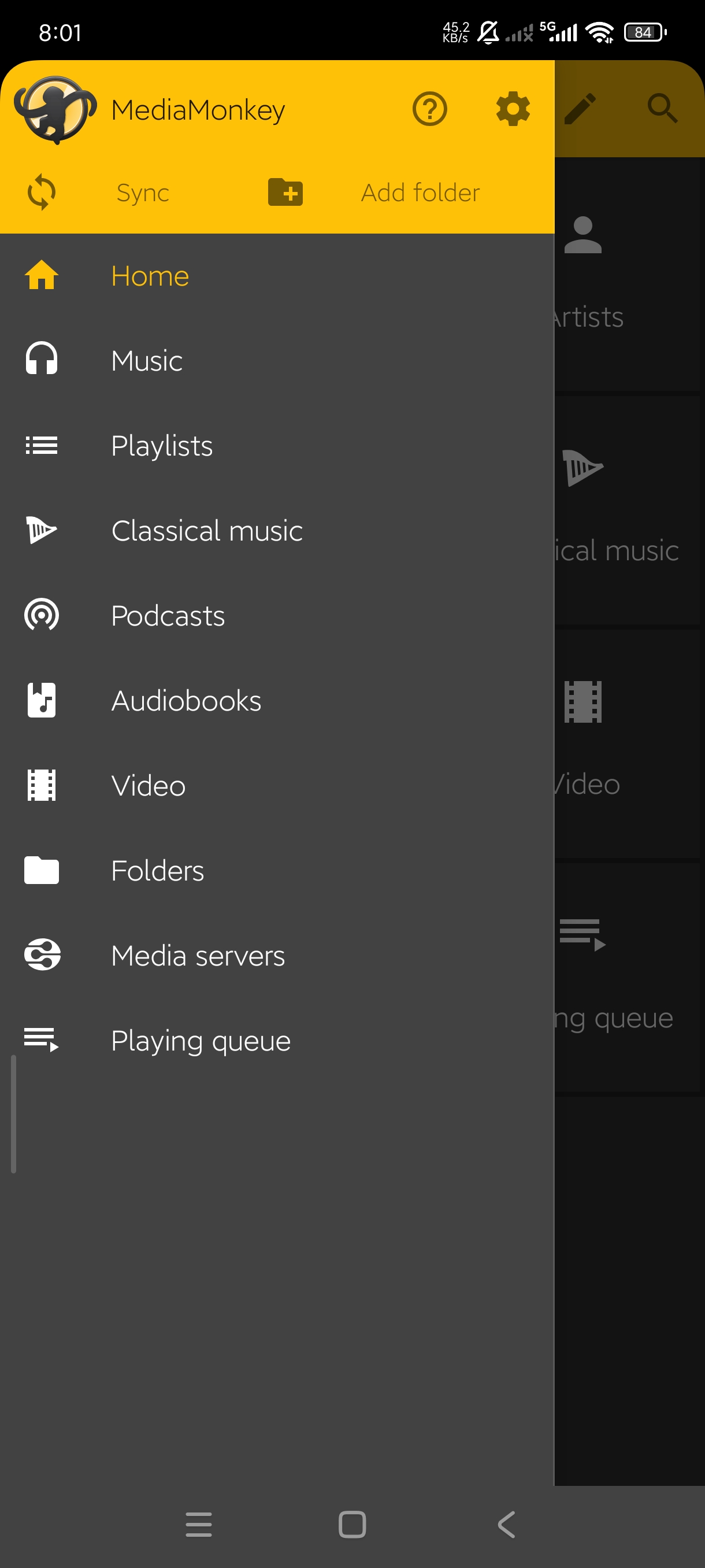705x1568 pixels.
Task: Tap Android back arrow button
Action: (x=506, y=1524)
